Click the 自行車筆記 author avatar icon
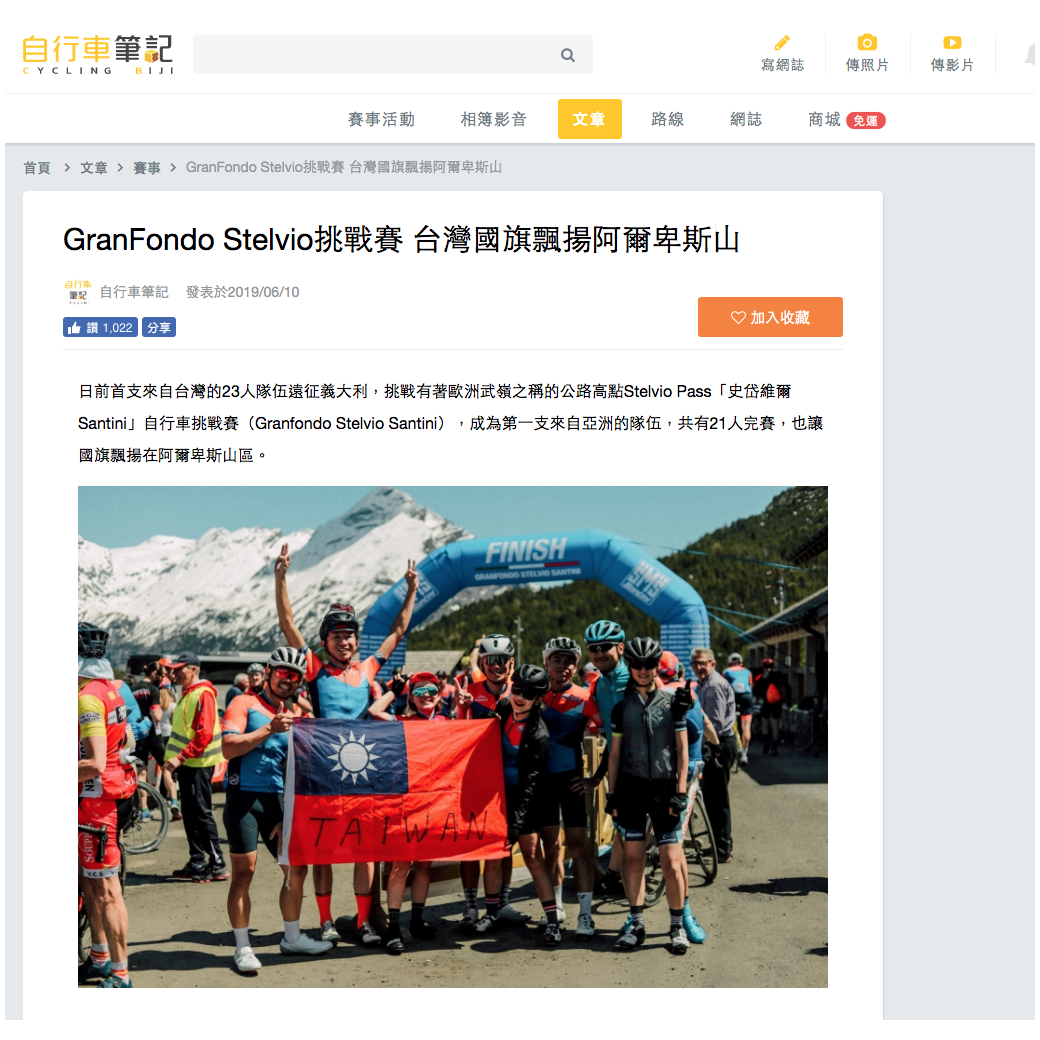The width and height of the screenshot is (1040, 1040). point(78,292)
